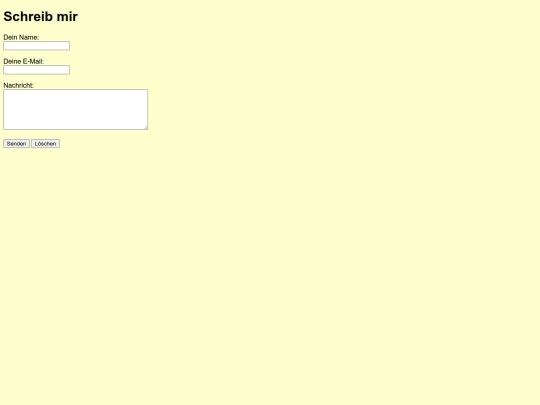Click the word "mir" in the page title
This screenshot has height=405, width=540.
pyautogui.click(x=67, y=17)
